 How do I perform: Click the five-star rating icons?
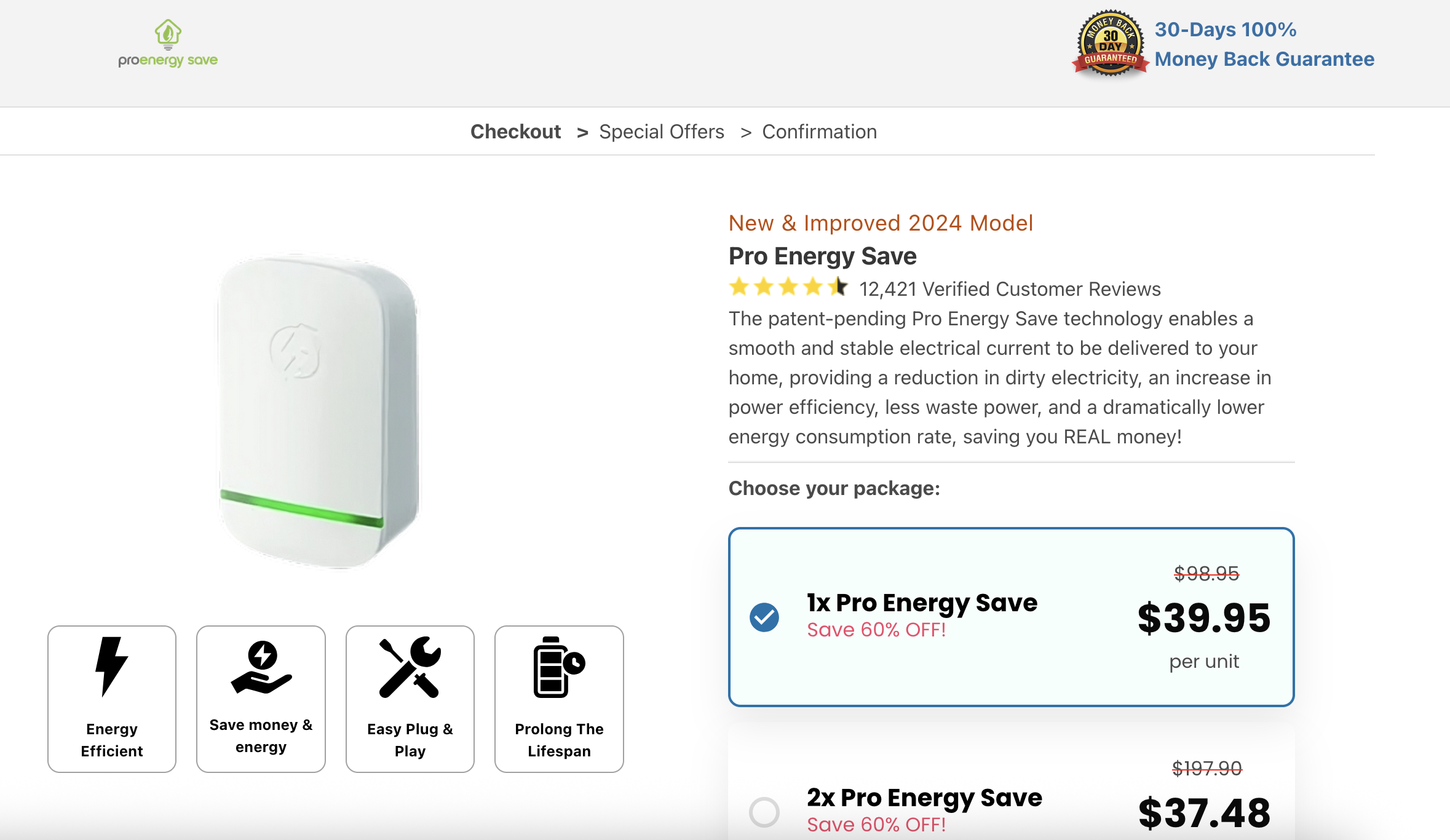[788, 287]
